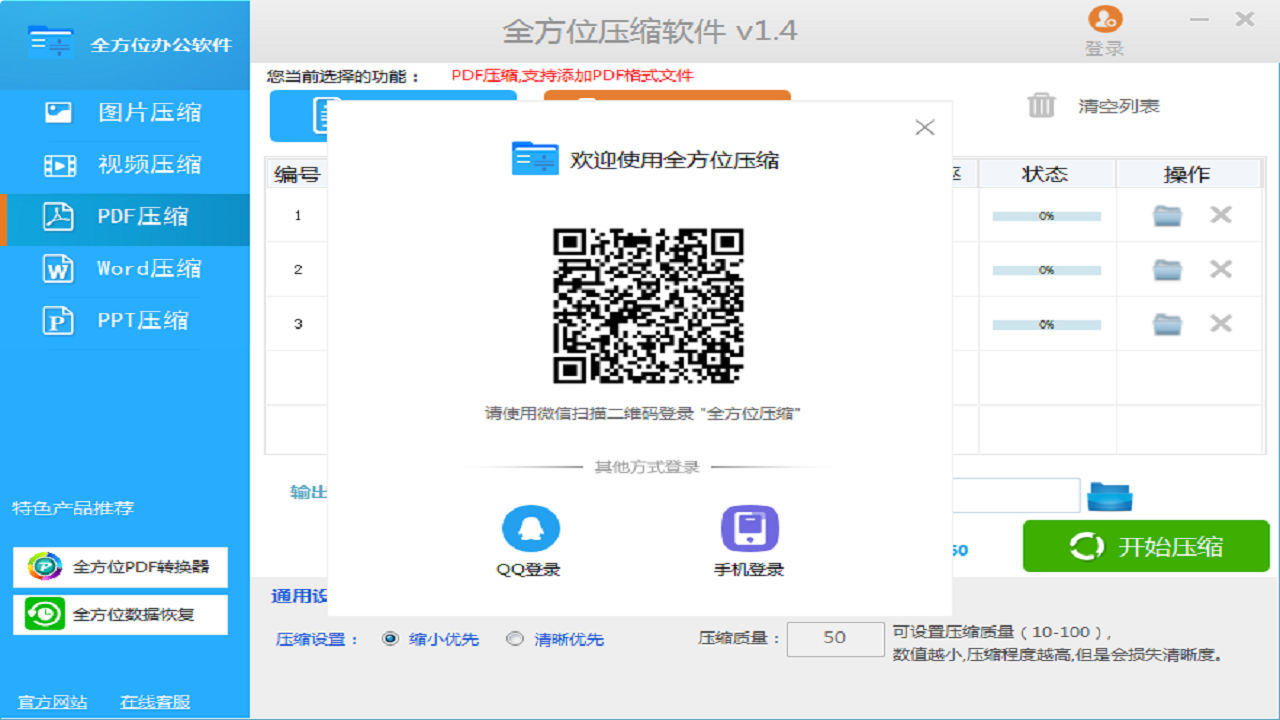The width and height of the screenshot is (1280, 720).
Task: Choose 手机登录 login method
Action: click(749, 527)
